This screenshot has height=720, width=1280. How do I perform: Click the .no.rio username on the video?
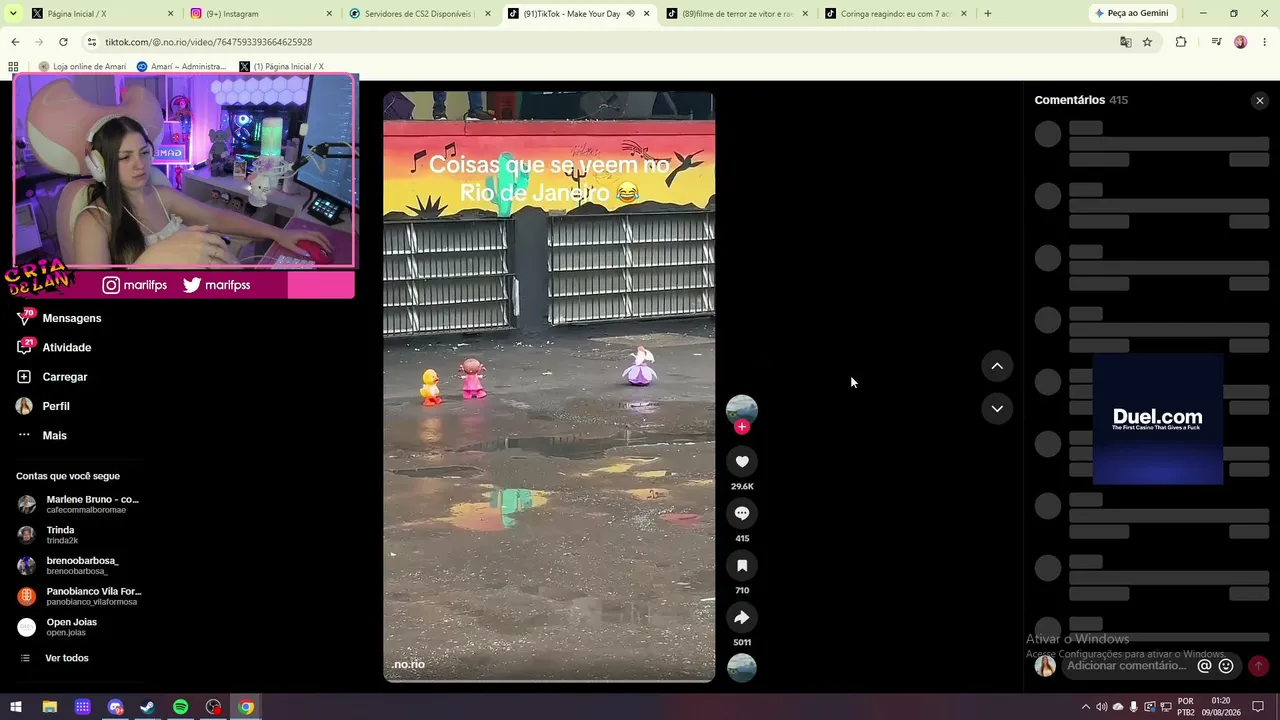tap(408, 664)
